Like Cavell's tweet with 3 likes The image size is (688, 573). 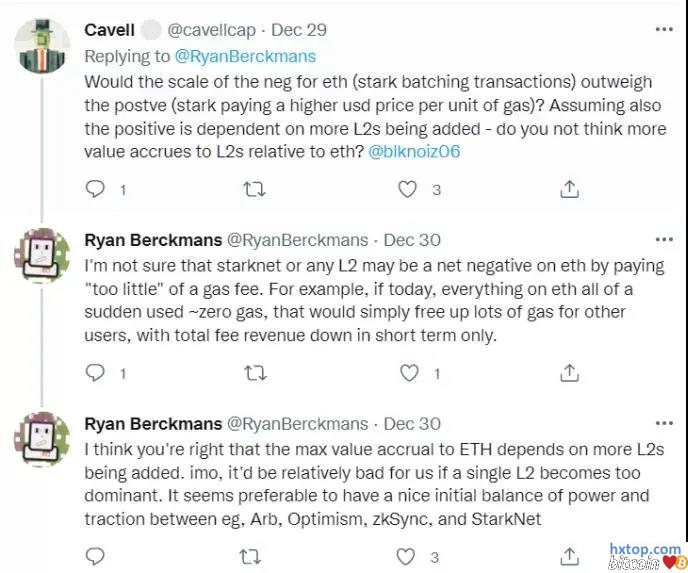[407, 188]
